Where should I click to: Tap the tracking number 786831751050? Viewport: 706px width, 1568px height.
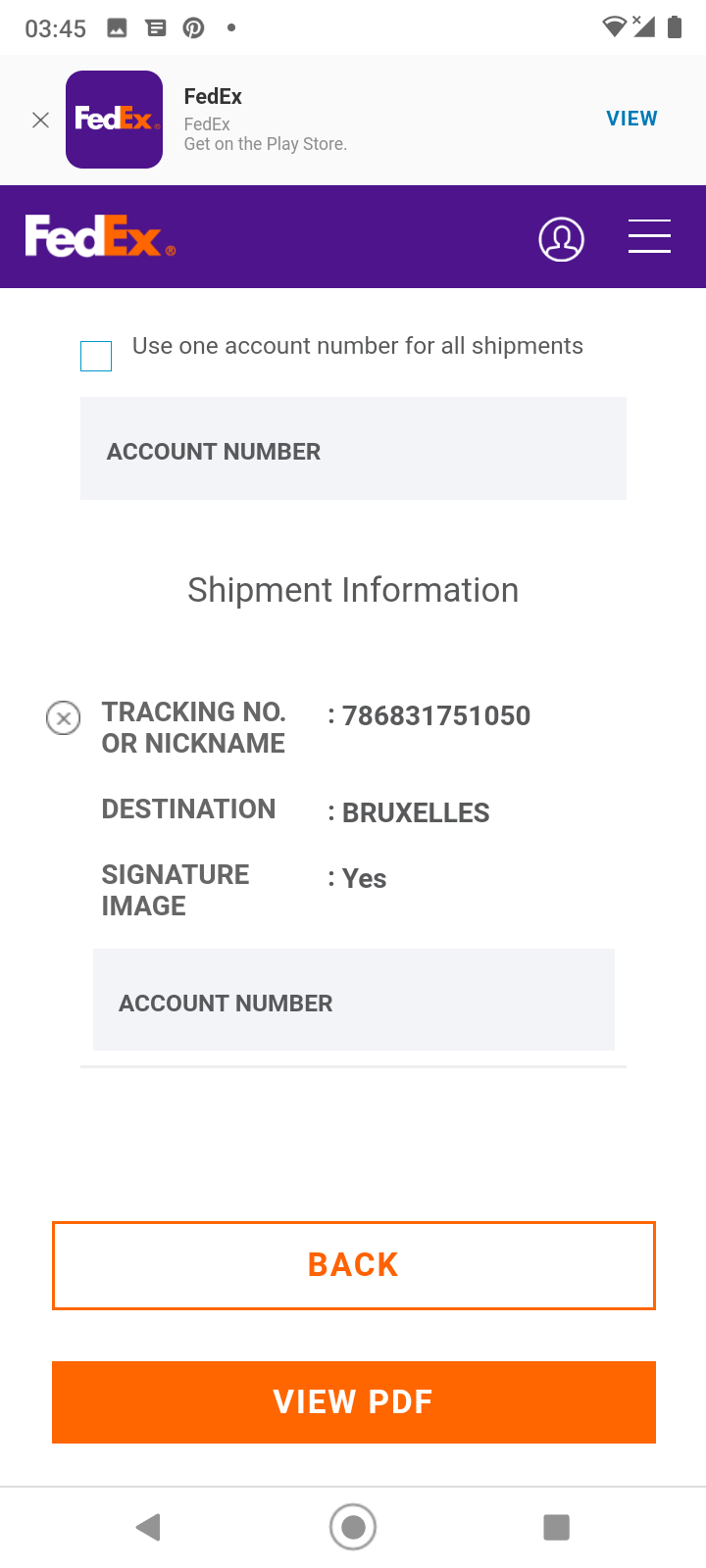(x=436, y=716)
